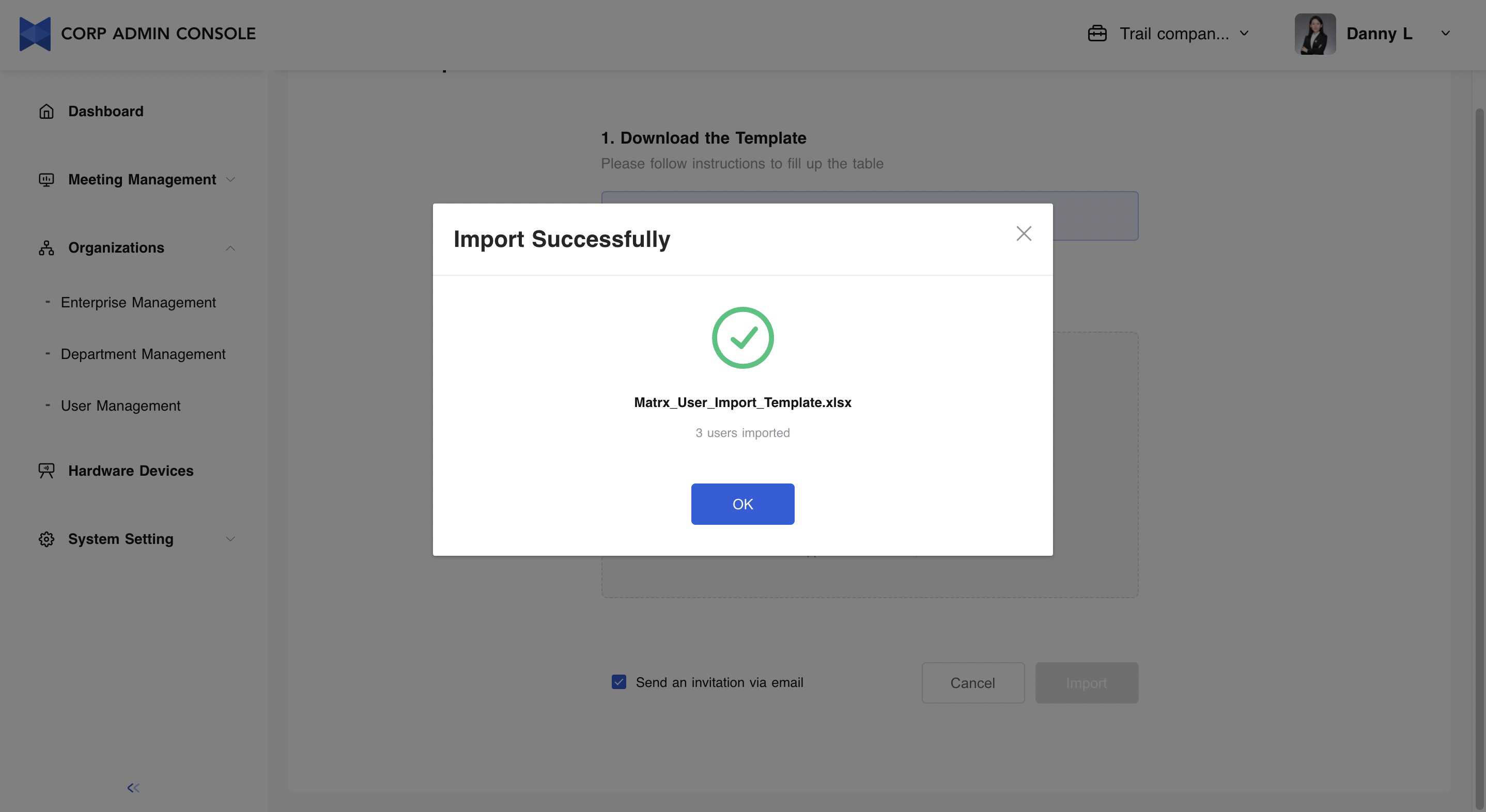Click the Meeting Management monitor icon
Image resolution: width=1486 pixels, height=812 pixels.
point(46,180)
